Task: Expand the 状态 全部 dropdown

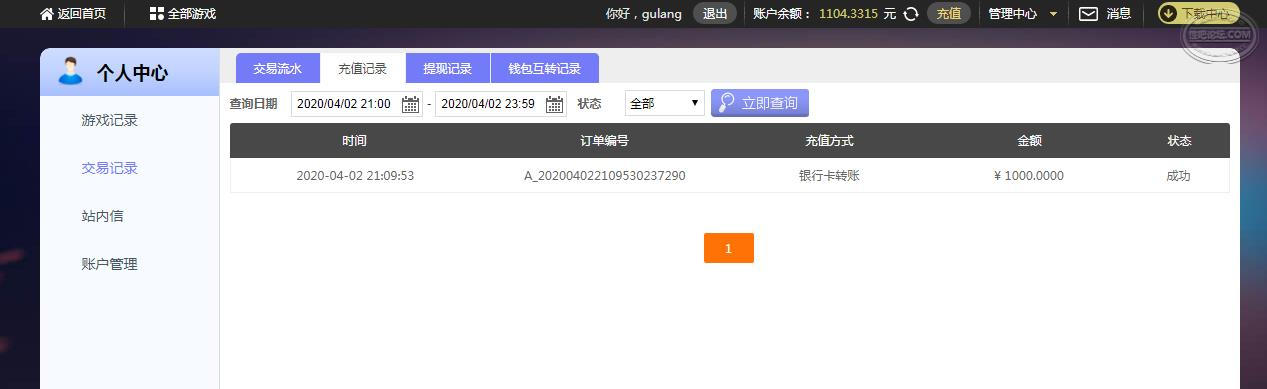Action: 665,103
